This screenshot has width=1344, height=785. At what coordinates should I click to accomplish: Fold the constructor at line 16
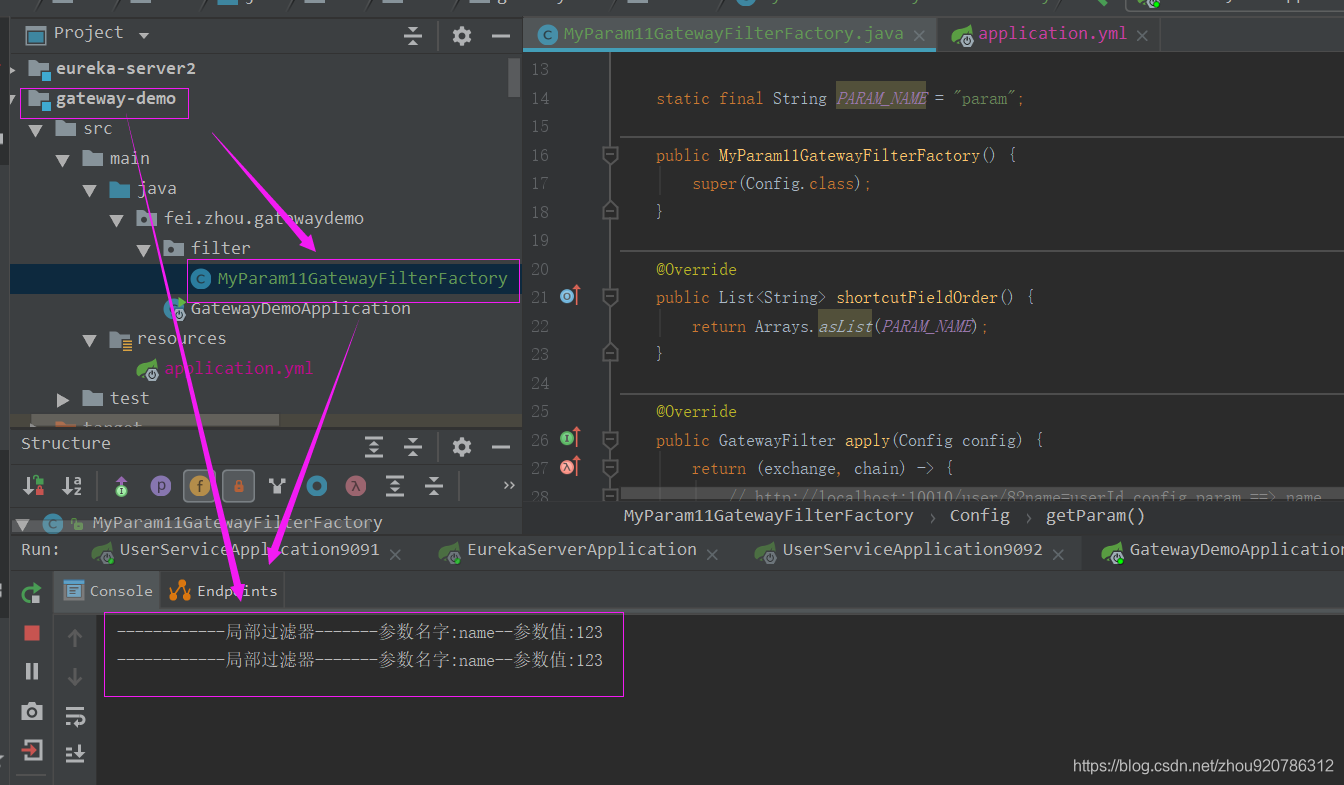click(609, 155)
